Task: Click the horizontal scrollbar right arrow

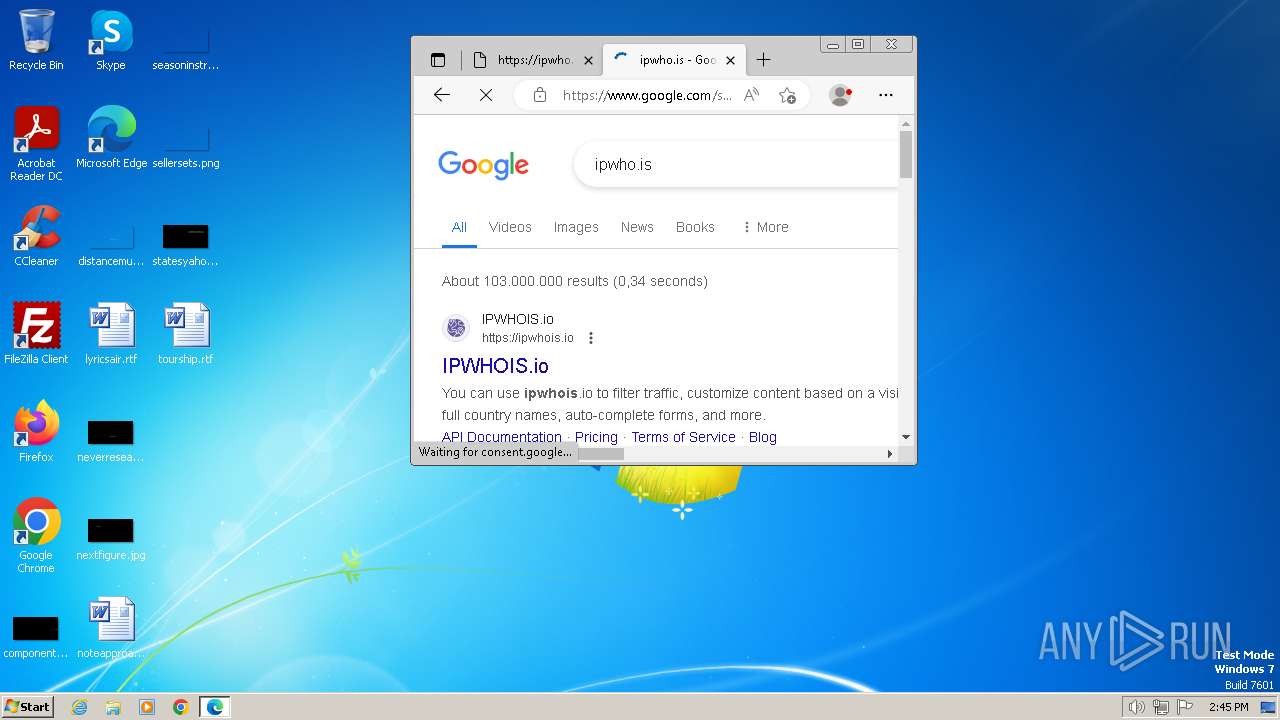Action: pos(890,454)
